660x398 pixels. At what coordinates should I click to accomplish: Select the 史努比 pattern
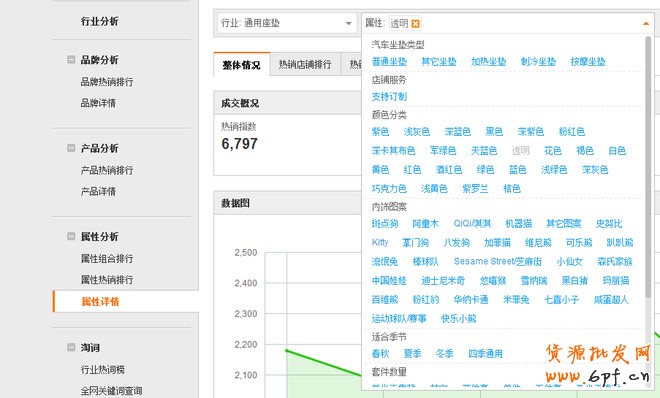point(609,223)
